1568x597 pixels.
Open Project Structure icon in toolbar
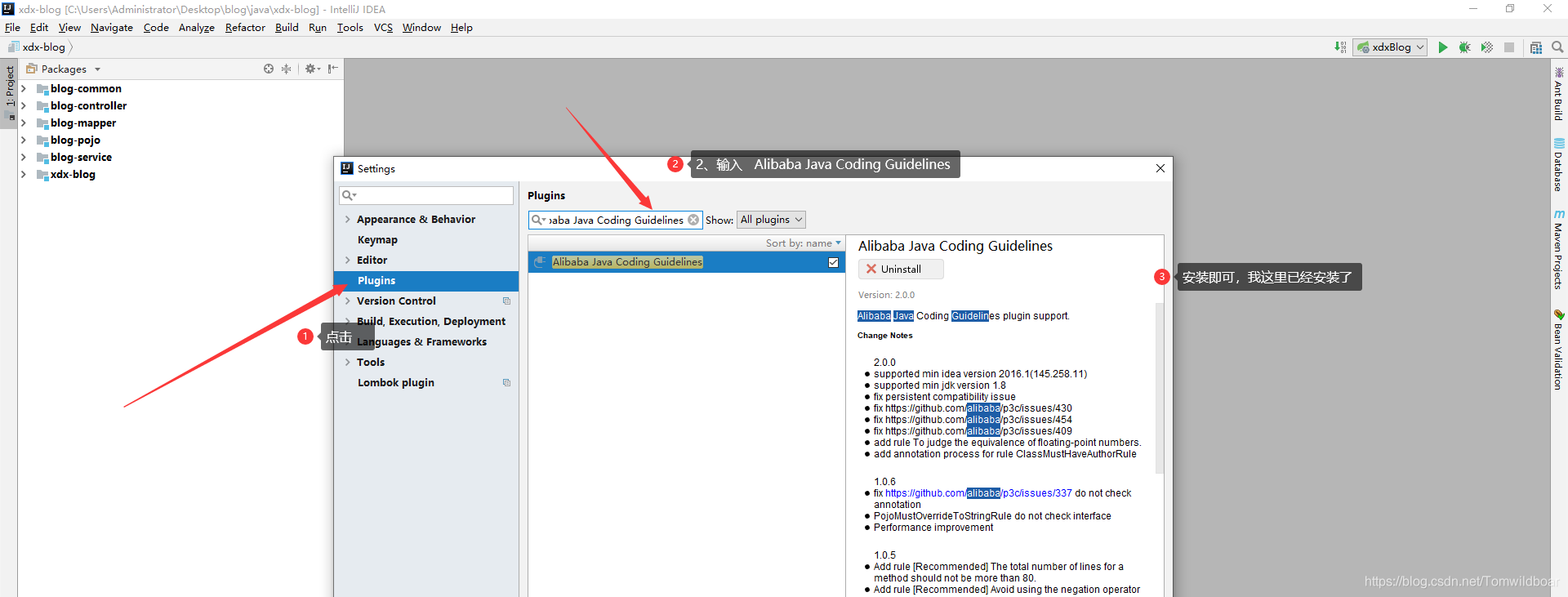coord(1536,47)
